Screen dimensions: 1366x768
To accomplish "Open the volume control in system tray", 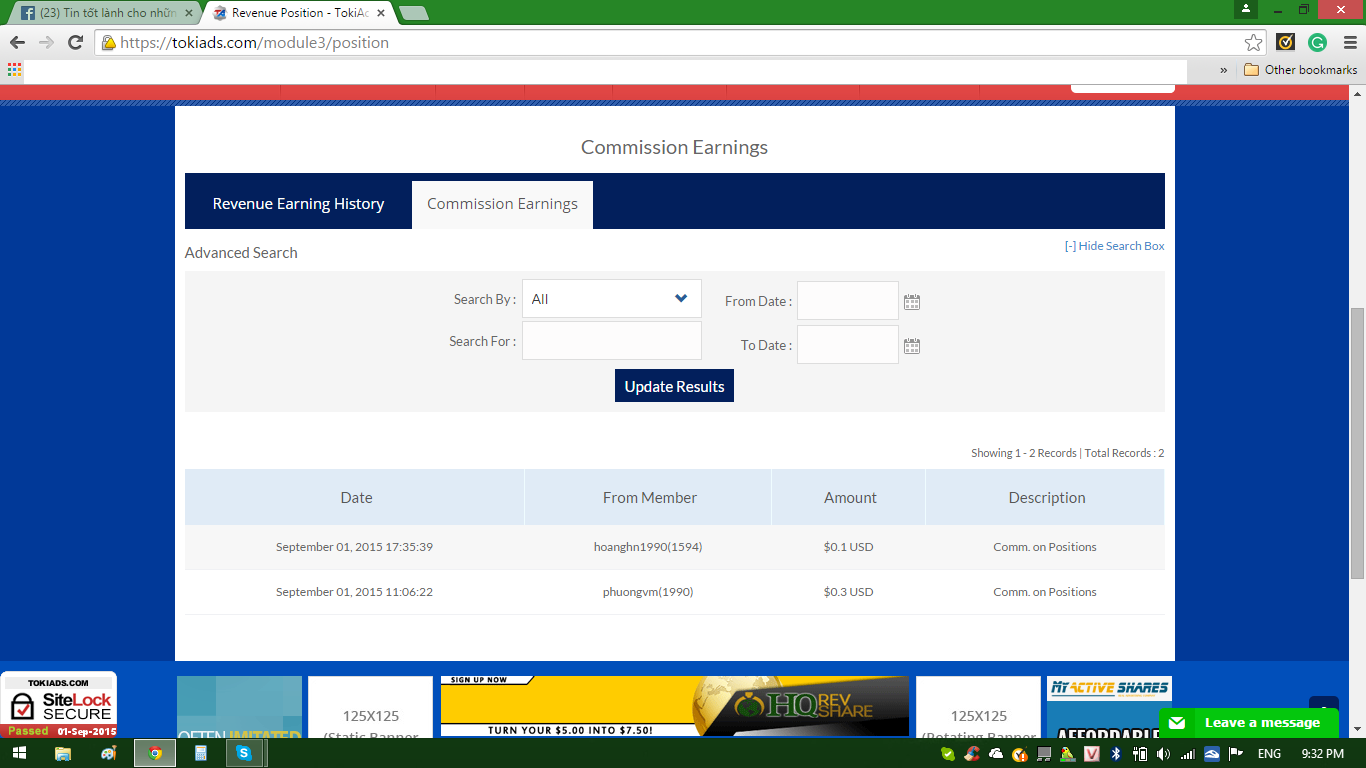I will (x=1164, y=753).
